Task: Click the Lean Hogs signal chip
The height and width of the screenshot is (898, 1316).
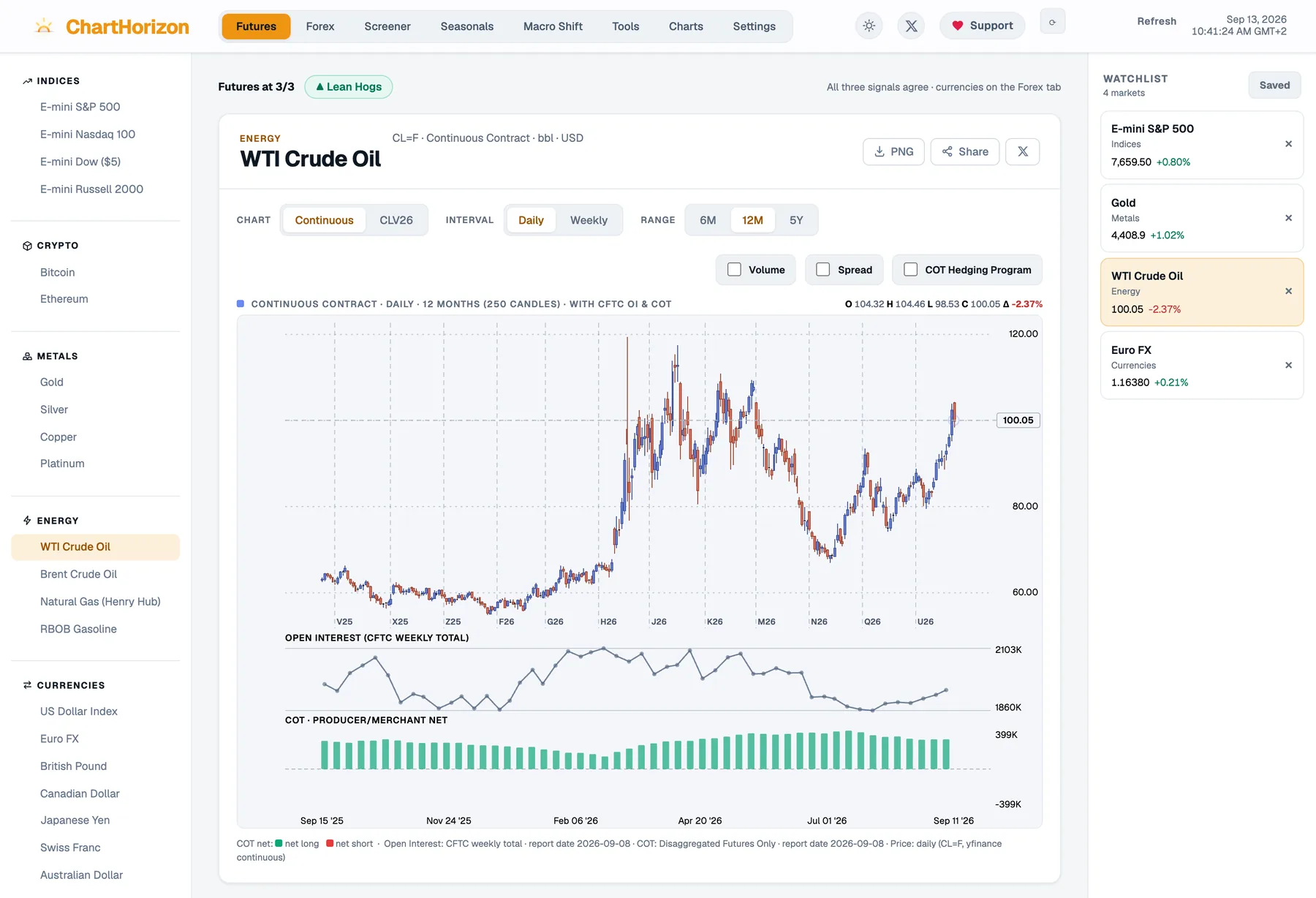Action: pyautogui.click(x=349, y=87)
